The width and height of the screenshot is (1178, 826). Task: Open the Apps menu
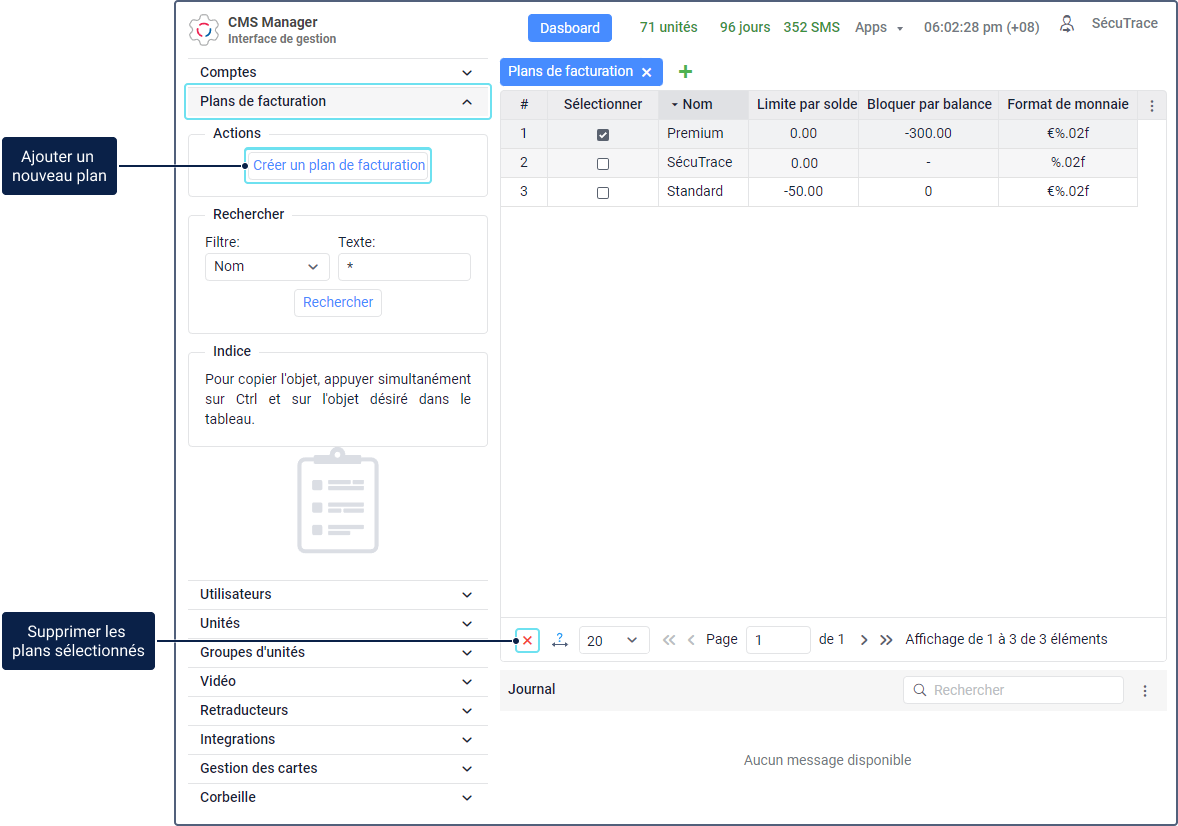point(878,28)
